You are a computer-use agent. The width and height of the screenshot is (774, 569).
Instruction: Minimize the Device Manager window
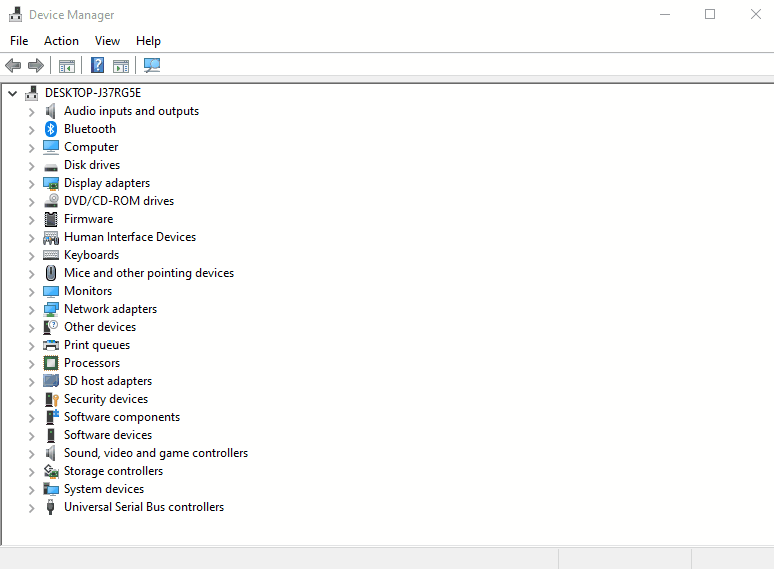(665, 14)
